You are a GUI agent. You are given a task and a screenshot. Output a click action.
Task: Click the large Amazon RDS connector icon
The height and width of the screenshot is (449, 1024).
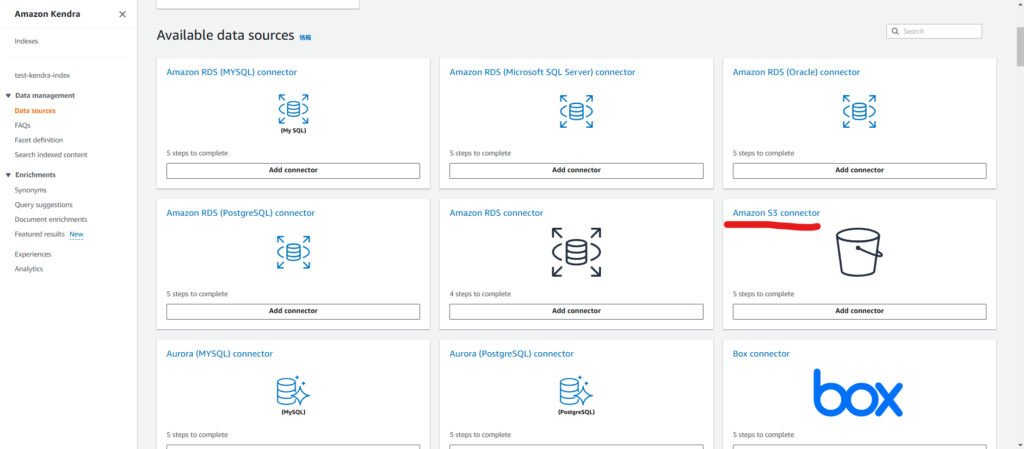[576, 252]
